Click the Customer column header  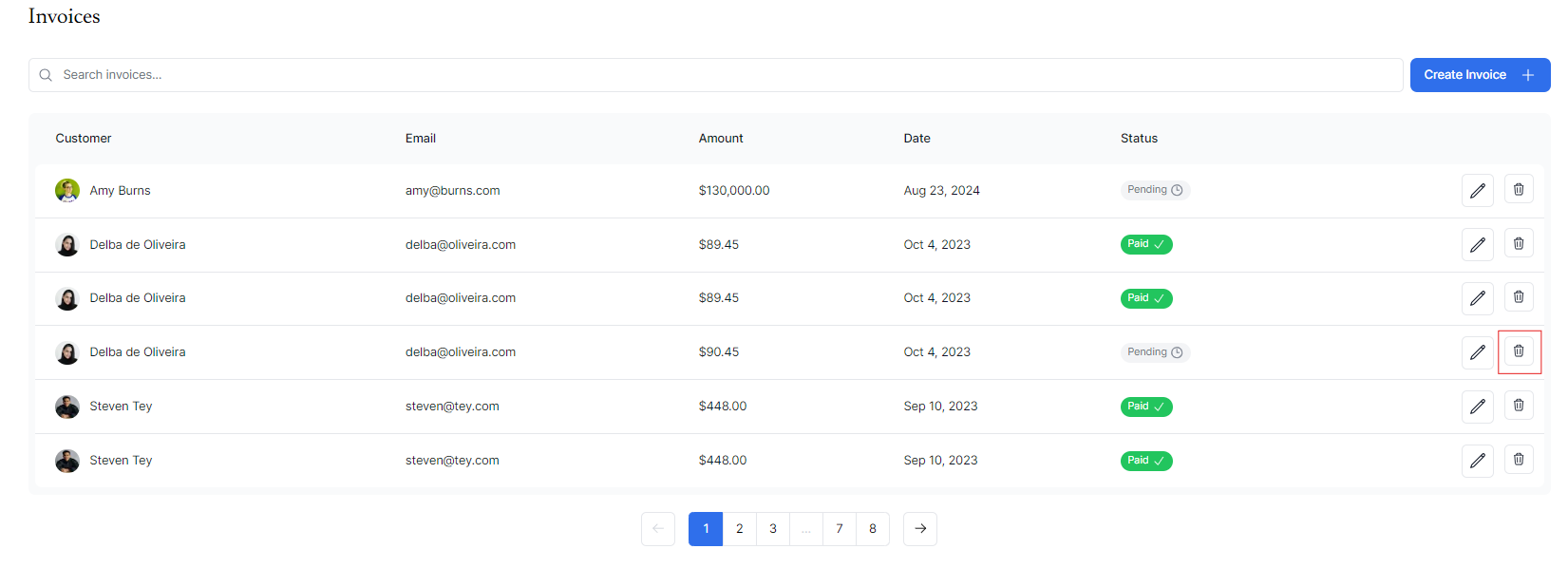(x=84, y=139)
